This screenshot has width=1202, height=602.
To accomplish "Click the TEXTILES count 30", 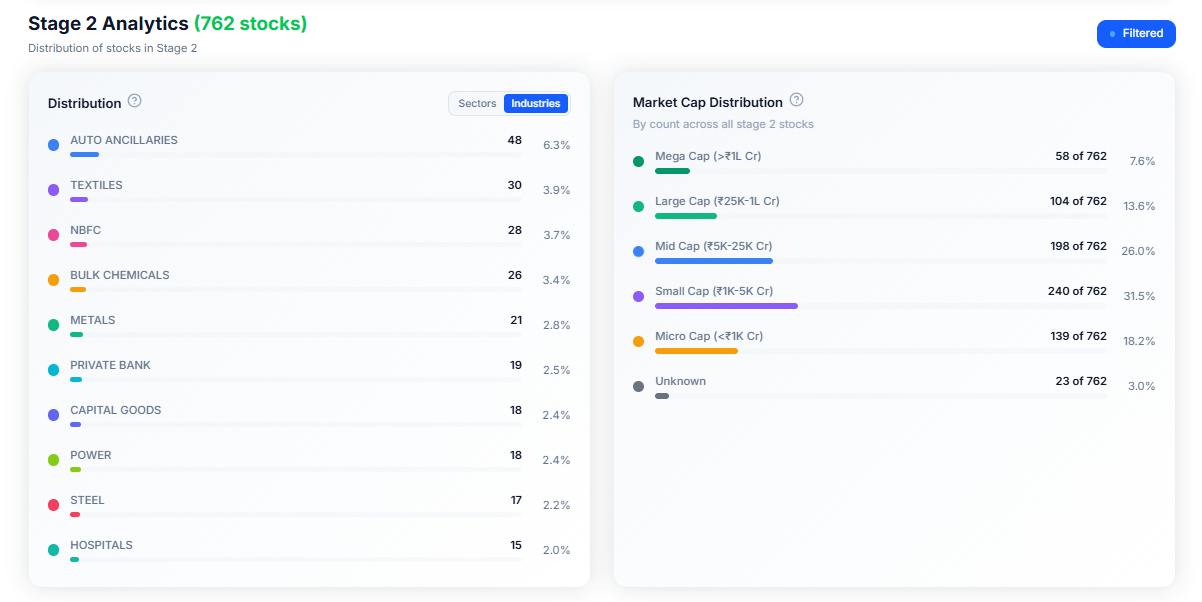I will coord(514,185).
